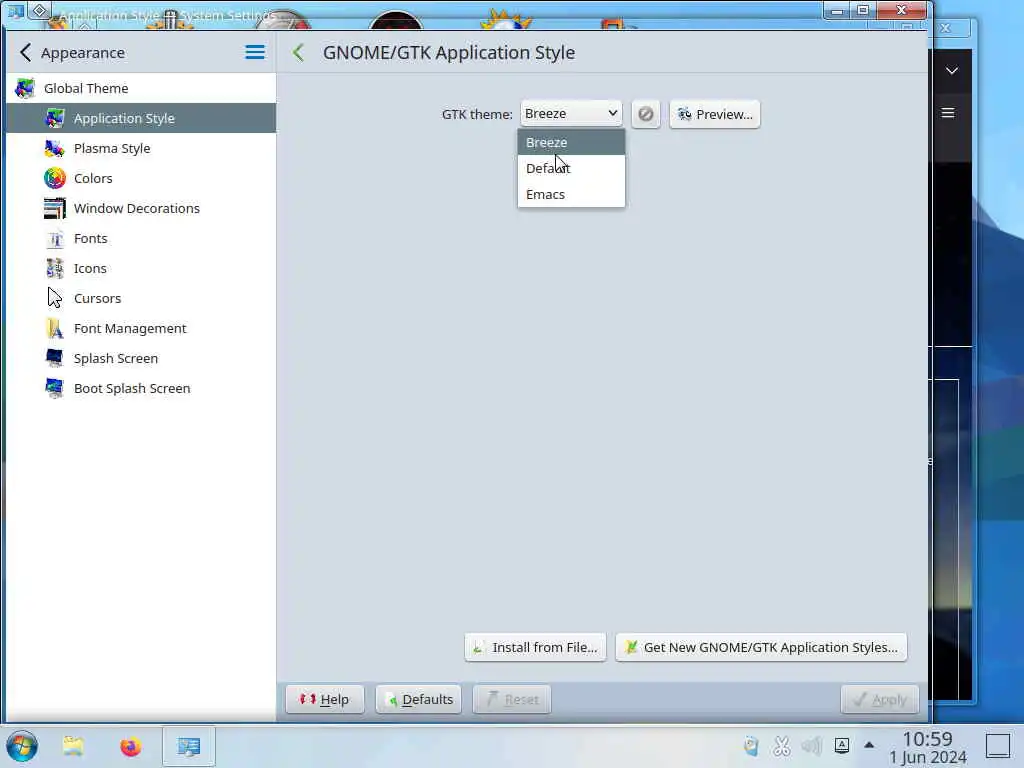Click the Global Theme icon
The image size is (1024, 768).
[x=25, y=88]
